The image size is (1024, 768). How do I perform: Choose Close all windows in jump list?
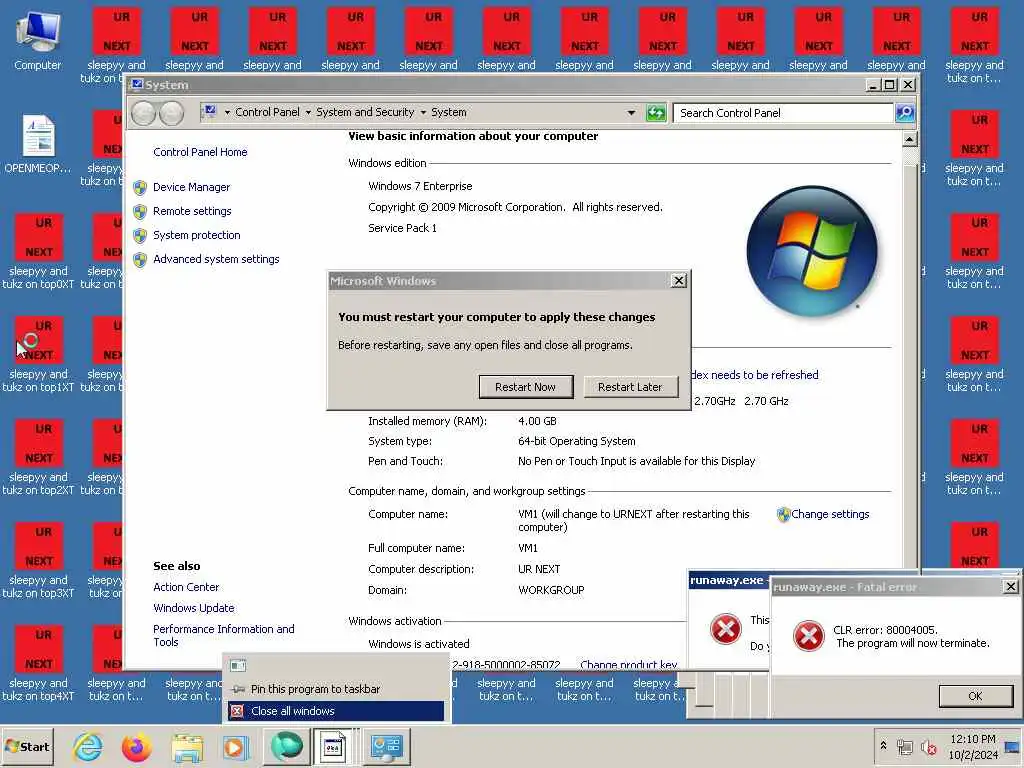coord(336,711)
